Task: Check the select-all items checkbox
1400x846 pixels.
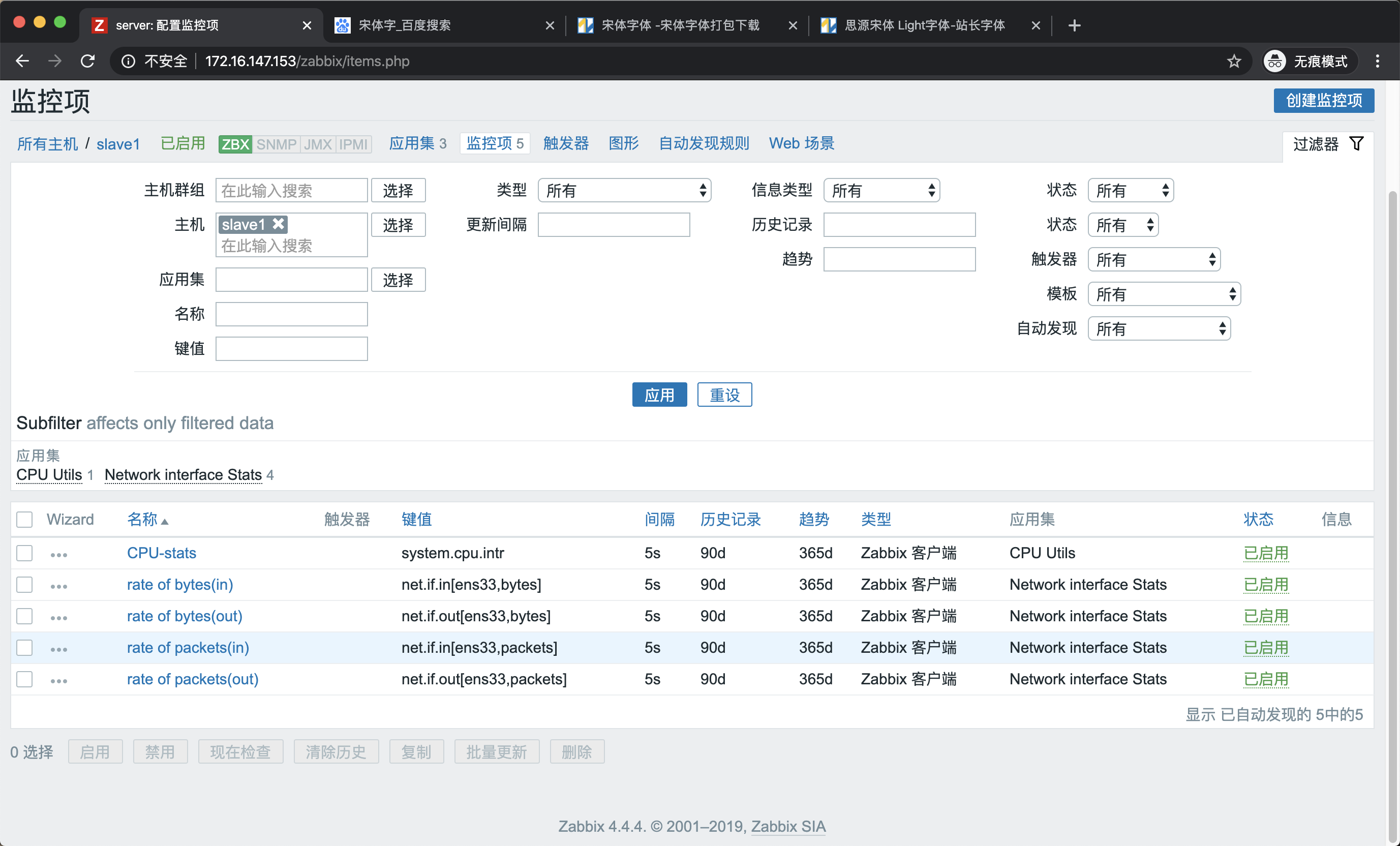Action: [24, 519]
